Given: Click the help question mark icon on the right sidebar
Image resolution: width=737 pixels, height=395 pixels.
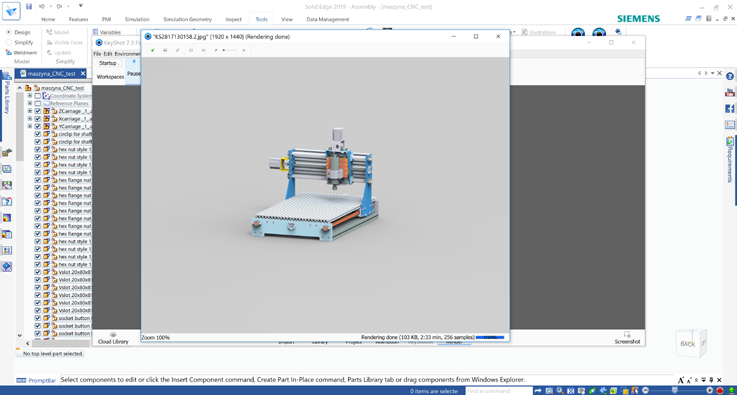Looking at the screenshot, I should [729, 76].
